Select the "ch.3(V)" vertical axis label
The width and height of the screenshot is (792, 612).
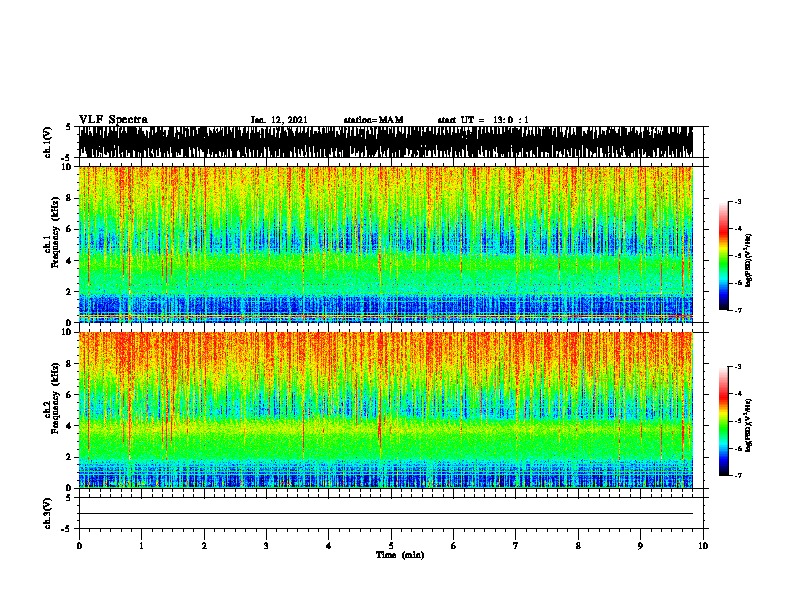click(48, 514)
